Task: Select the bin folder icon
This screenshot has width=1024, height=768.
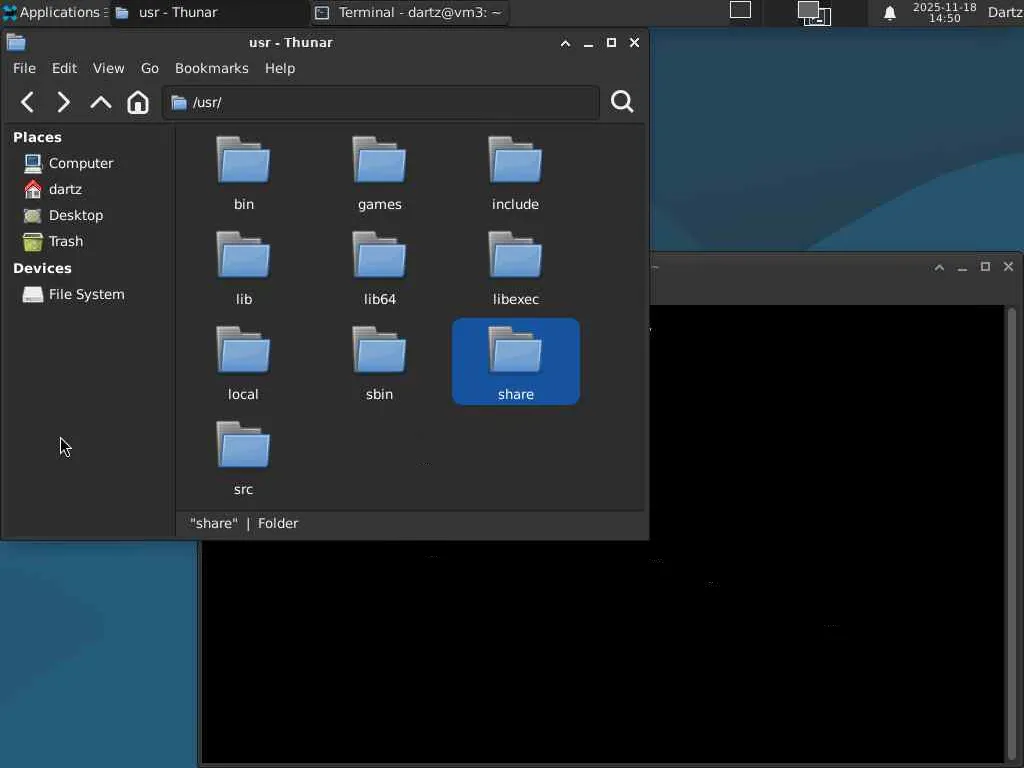Action: pos(243,160)
